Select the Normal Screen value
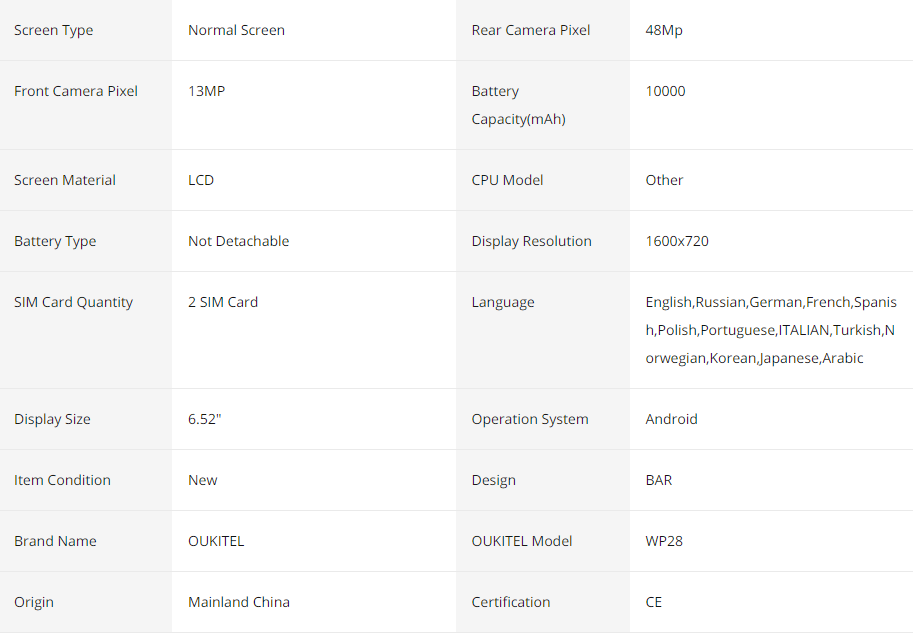Image resolution: width=914 pixels, height=636 pixels. point(236,30)
